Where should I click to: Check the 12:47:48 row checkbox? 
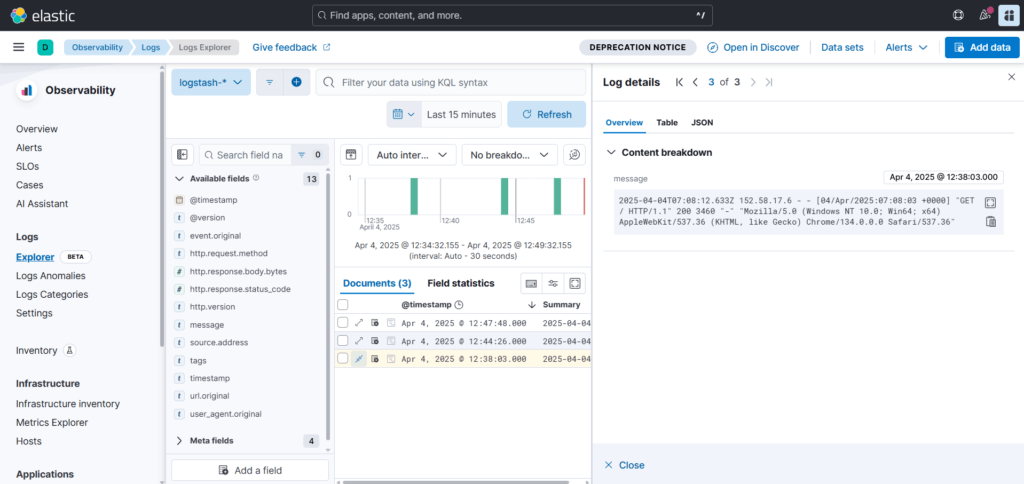pos(343,323)
